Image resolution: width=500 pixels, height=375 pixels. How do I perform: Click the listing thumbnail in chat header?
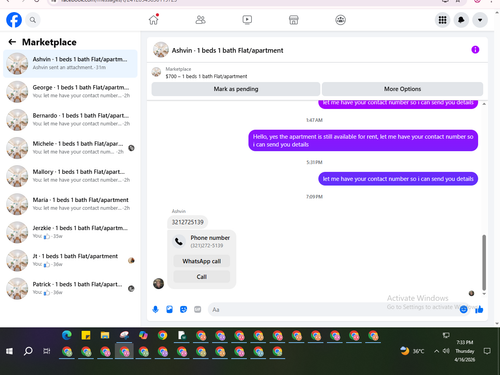(x=161, y=50)
